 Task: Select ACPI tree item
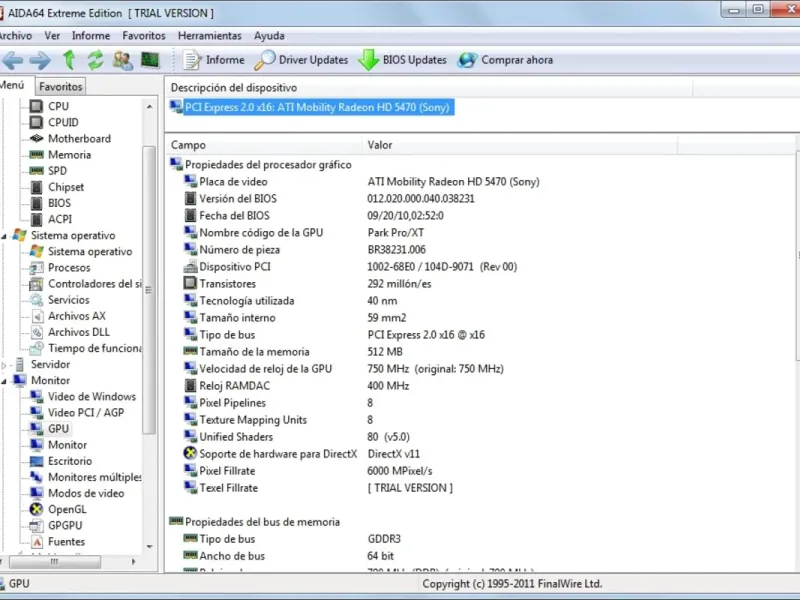pos(60,219)
